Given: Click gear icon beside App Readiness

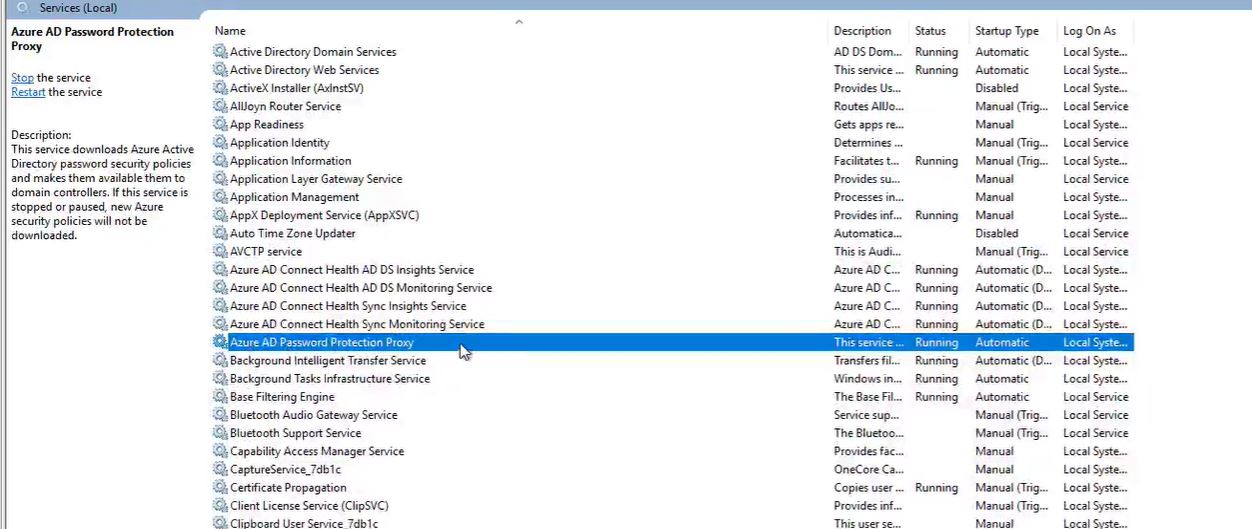Looking at the screenshot, I should (x=220, y=125).
